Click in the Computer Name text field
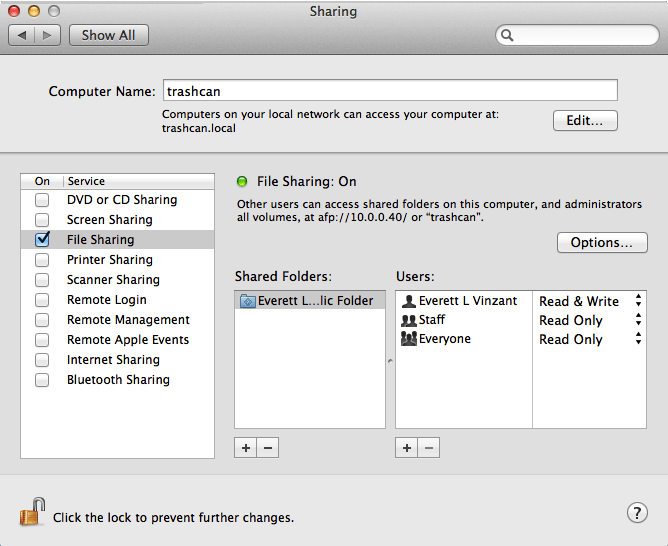Screen dimensions: 668x546 tap(390, 91)
